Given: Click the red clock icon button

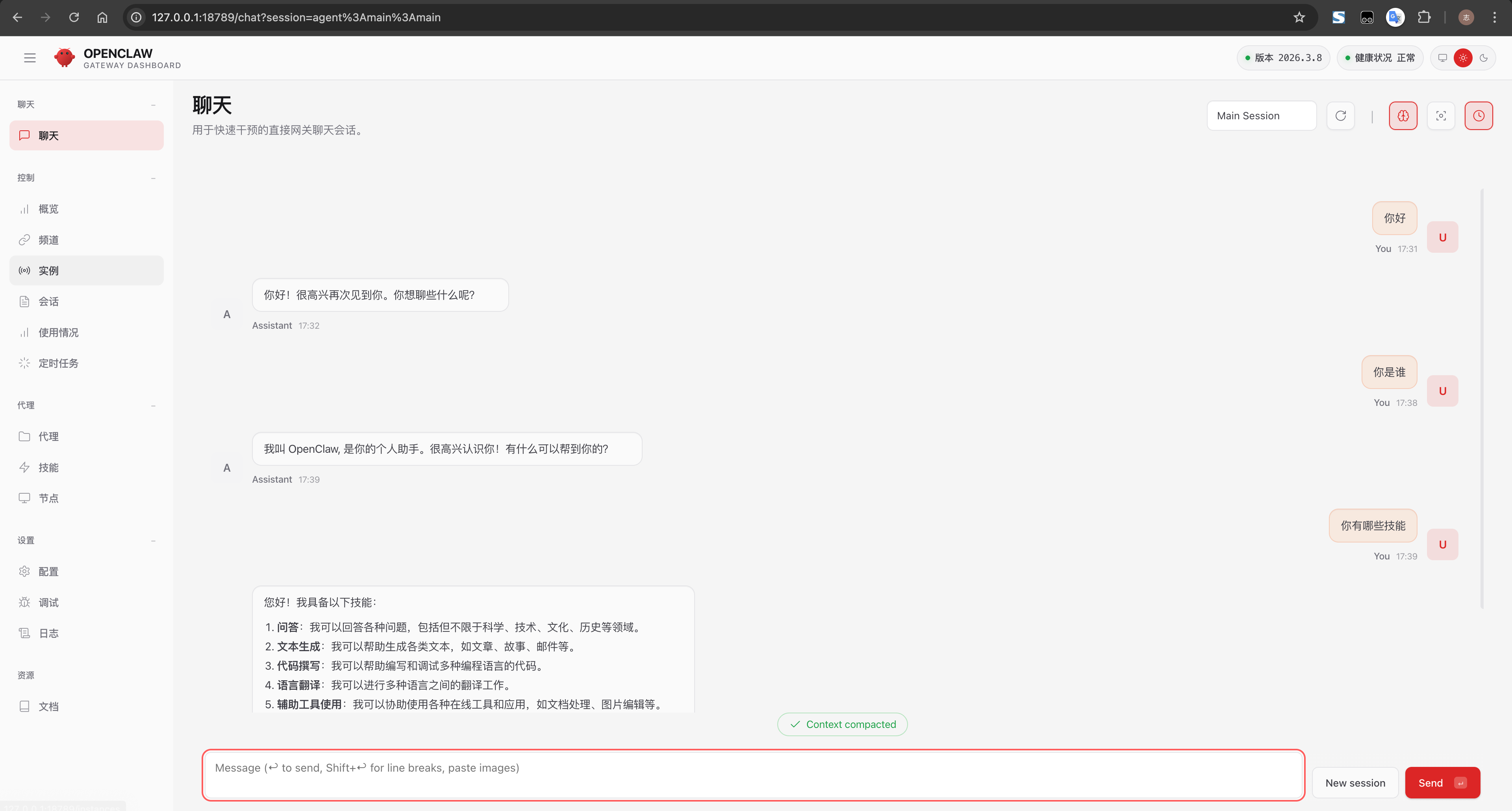Looking at the screenshot, I should (1479, 116).
